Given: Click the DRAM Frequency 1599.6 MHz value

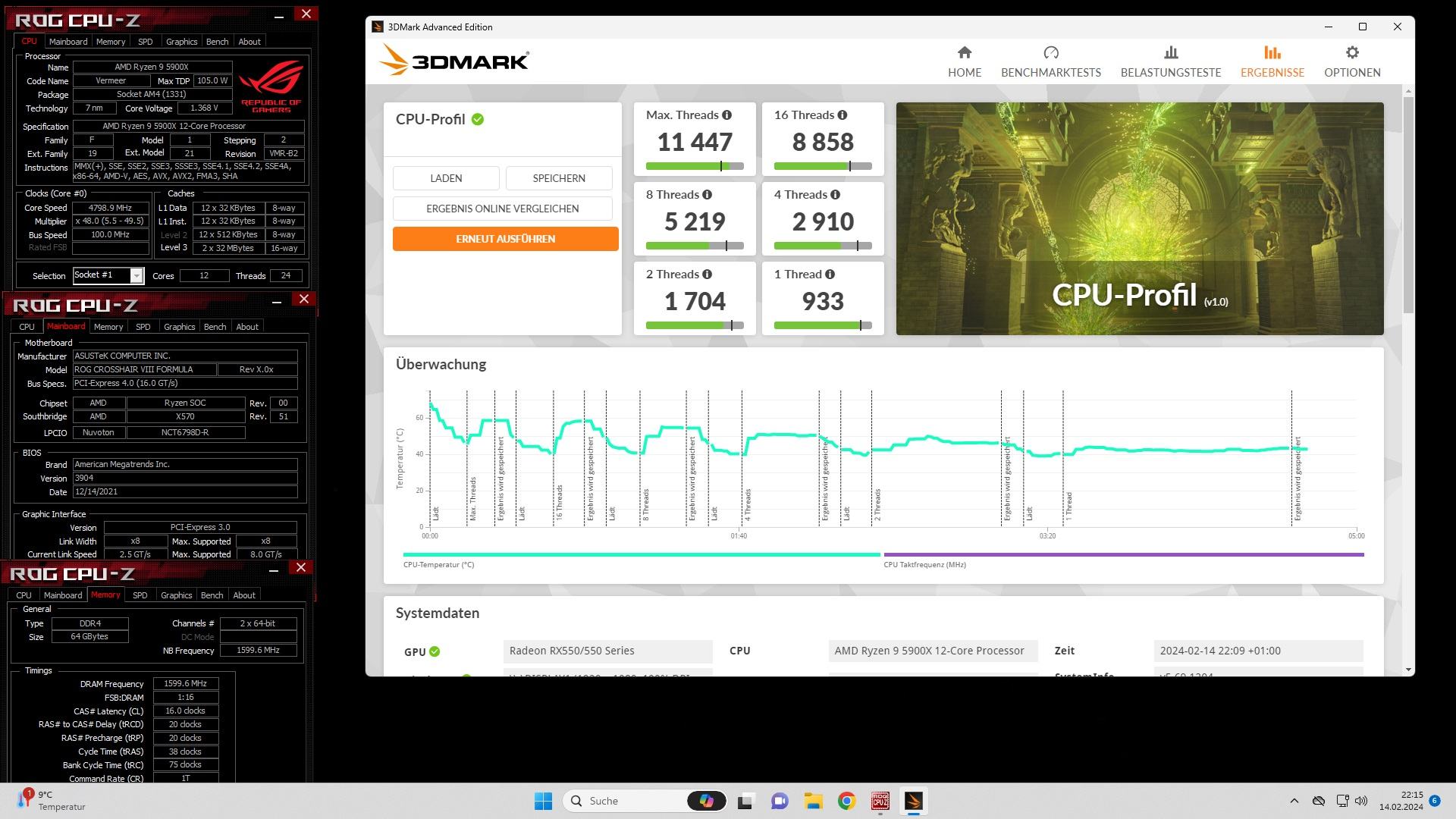Looking at the screenshot, I should pos(186,684).
